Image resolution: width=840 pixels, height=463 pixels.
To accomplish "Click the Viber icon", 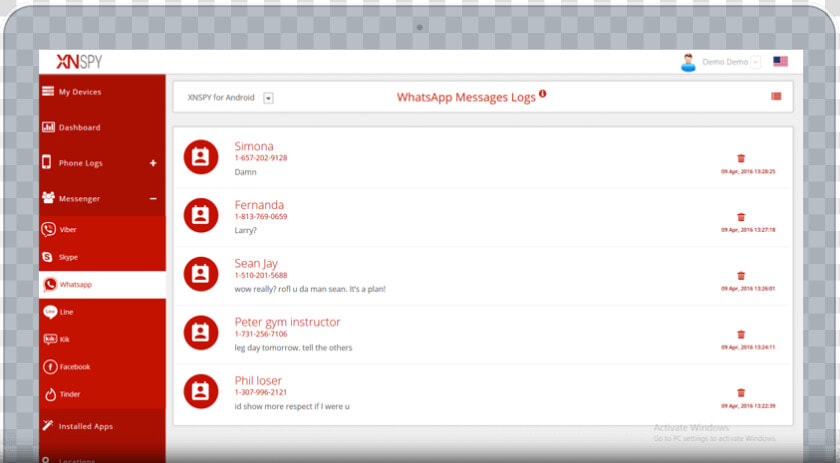I will pos(48,229).
